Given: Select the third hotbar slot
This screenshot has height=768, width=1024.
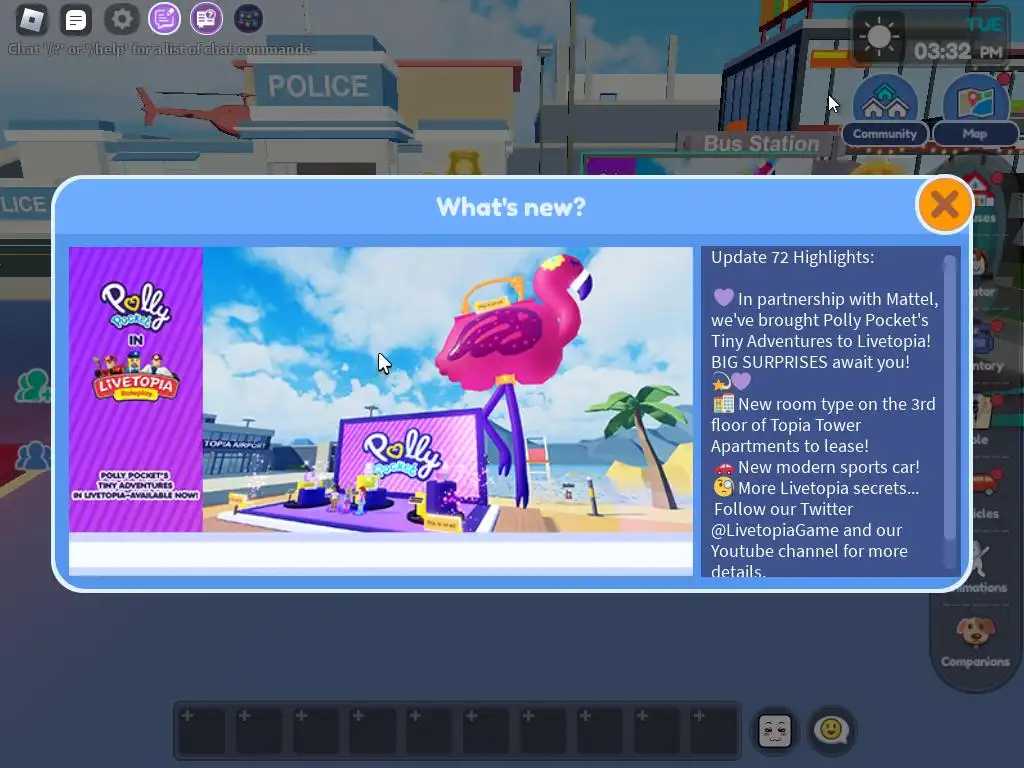Looking at the screenshot, I should coord(316,731).
